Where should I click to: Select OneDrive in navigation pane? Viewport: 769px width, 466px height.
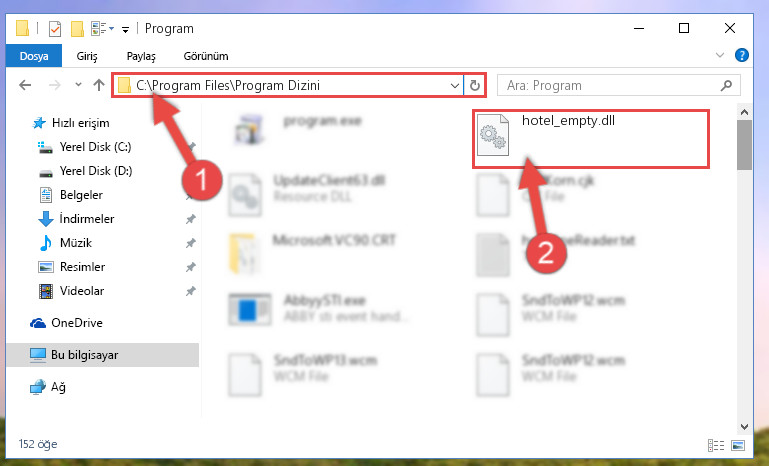tap(77, 323)
